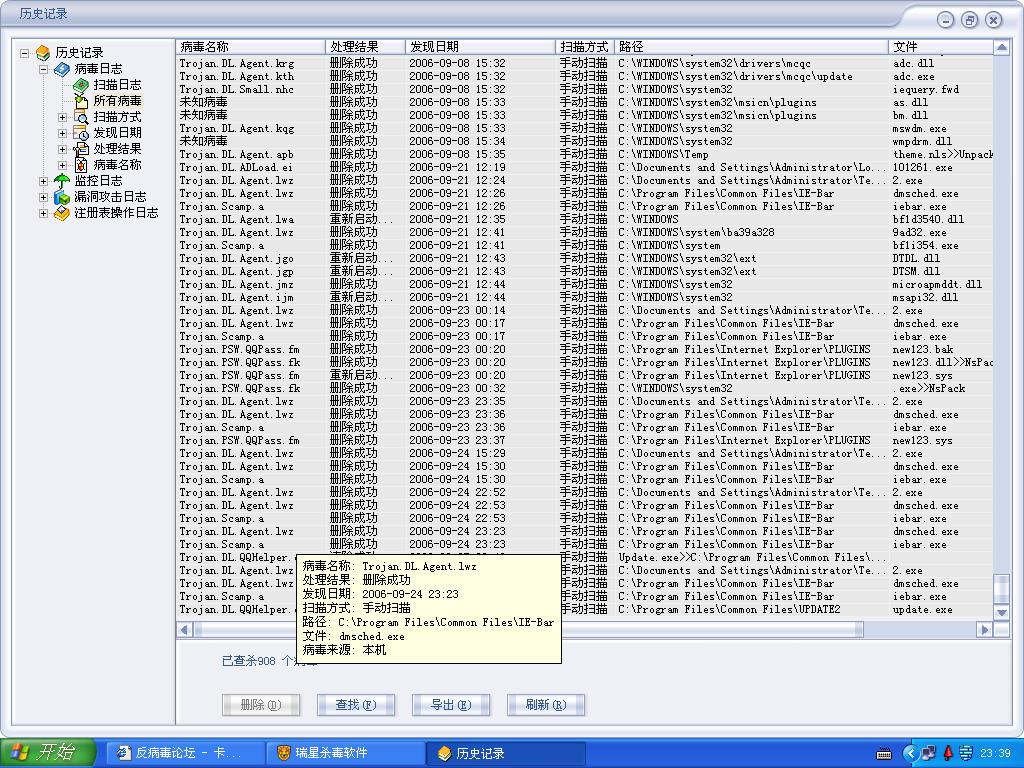This screenshot has width=1024, height=768.
Task: Select row with file 9ad32.exe
Action: point(584,232)
